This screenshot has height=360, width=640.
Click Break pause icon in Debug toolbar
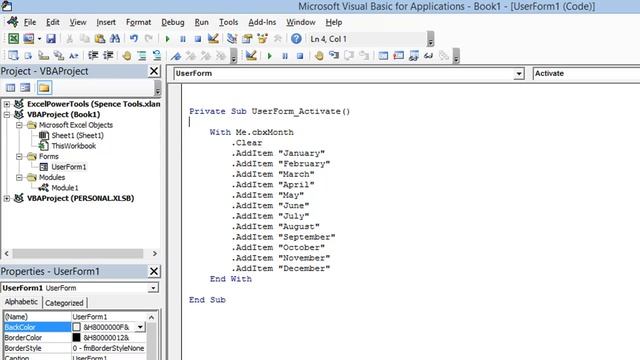point(285,56)
